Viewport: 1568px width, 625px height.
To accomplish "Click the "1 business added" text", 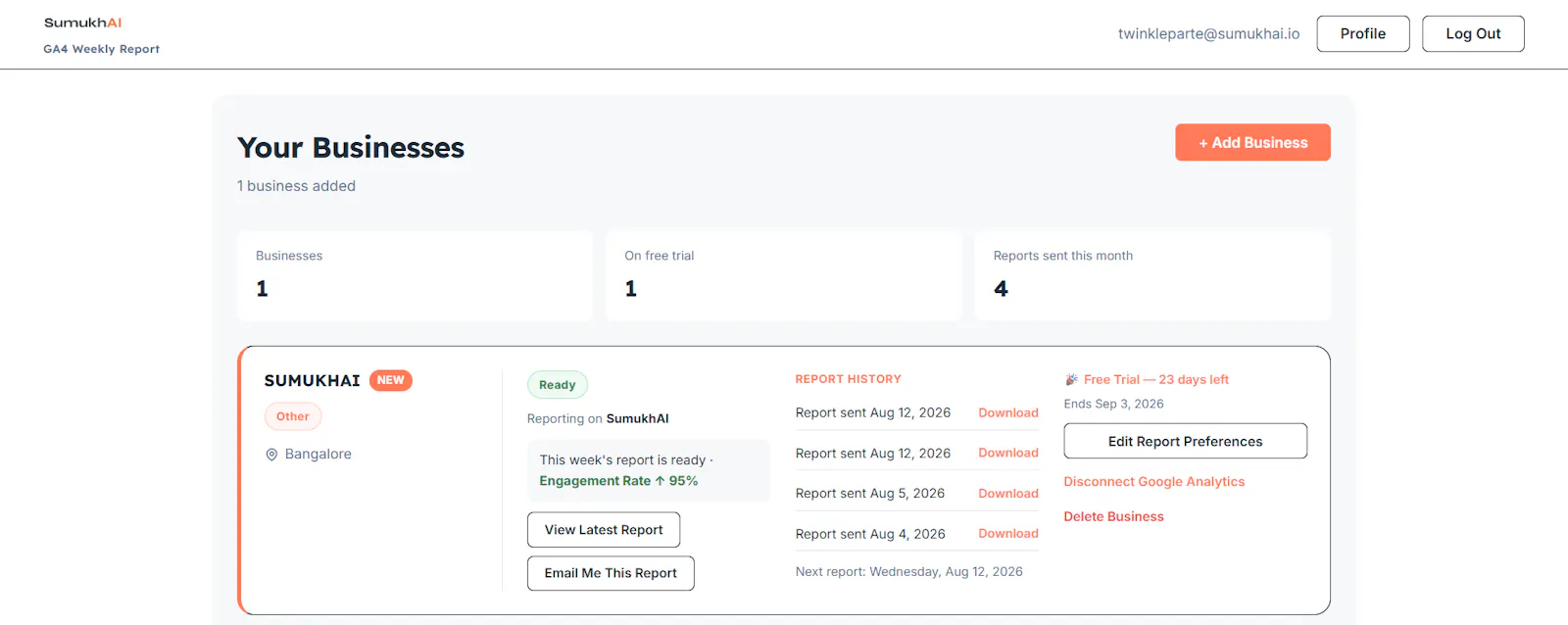I will click(296, 186).
